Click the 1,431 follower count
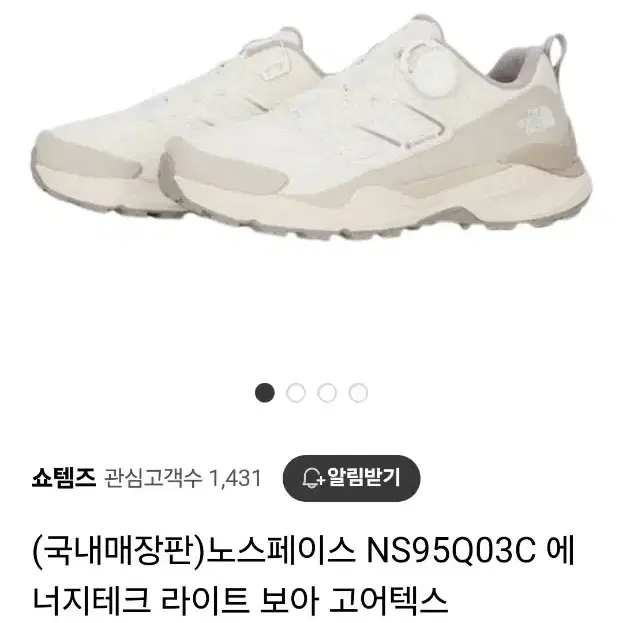 pyautogui.click(x=235, y=478)
